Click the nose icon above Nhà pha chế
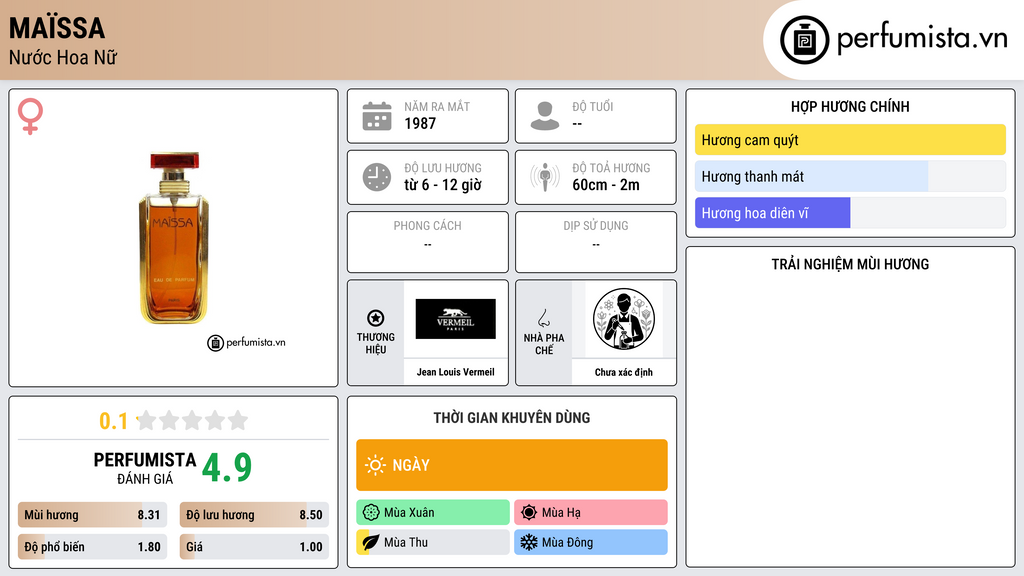 543,318
